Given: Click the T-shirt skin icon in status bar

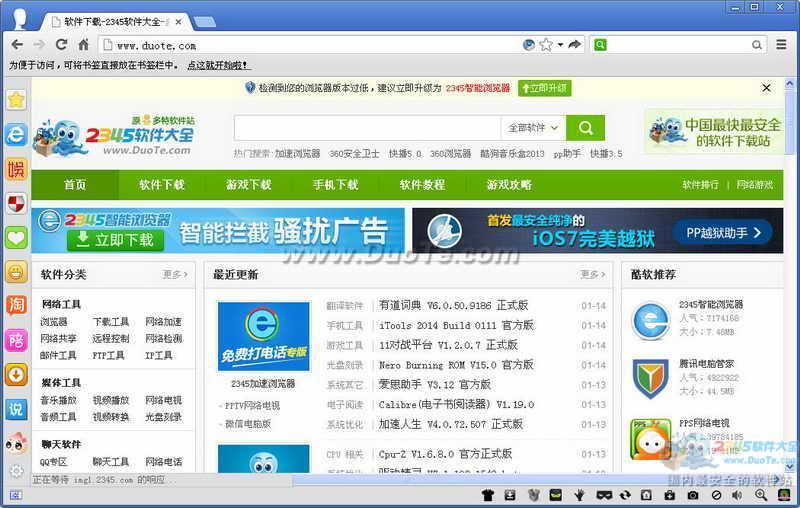Looking at the screenshot, I should [488, 495].
